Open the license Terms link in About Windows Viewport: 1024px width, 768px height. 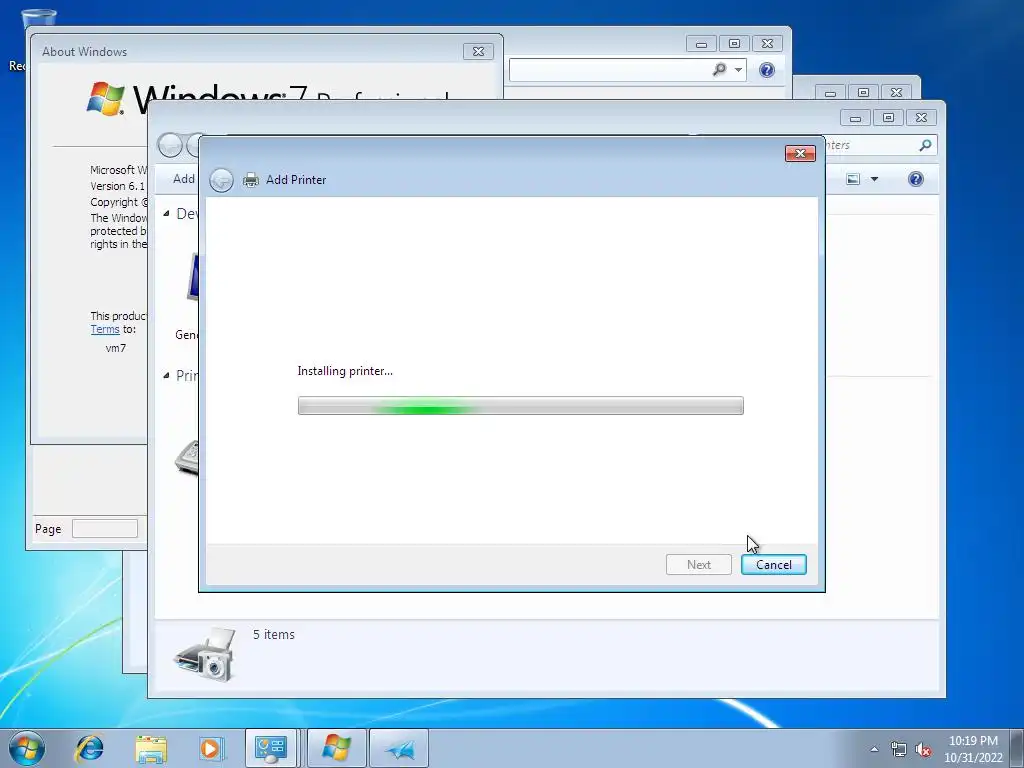point(105,330)
